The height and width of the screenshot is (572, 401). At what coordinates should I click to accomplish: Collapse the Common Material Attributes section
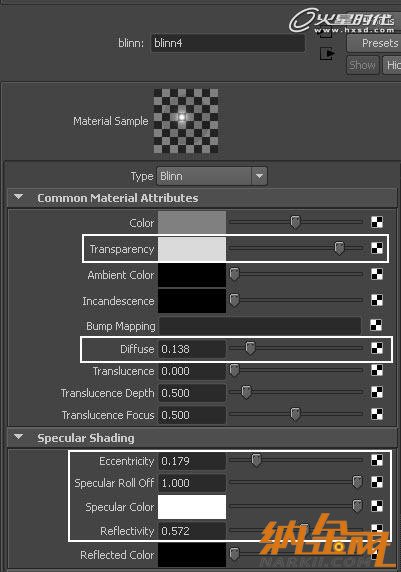[18, 197]
